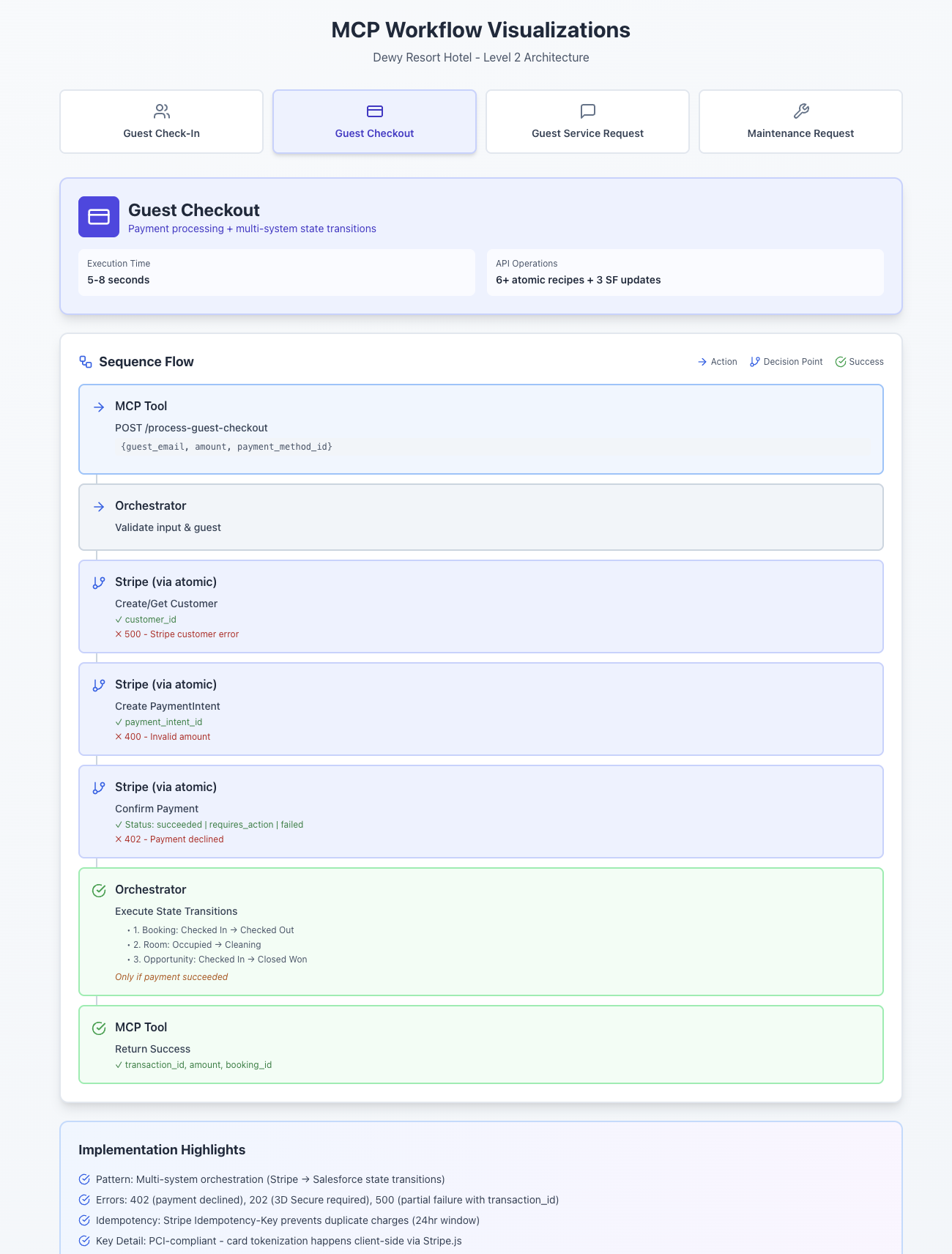This screenshot has width=952, height=1254.
Task: Click the Execution Time info box
Action: 276,272
